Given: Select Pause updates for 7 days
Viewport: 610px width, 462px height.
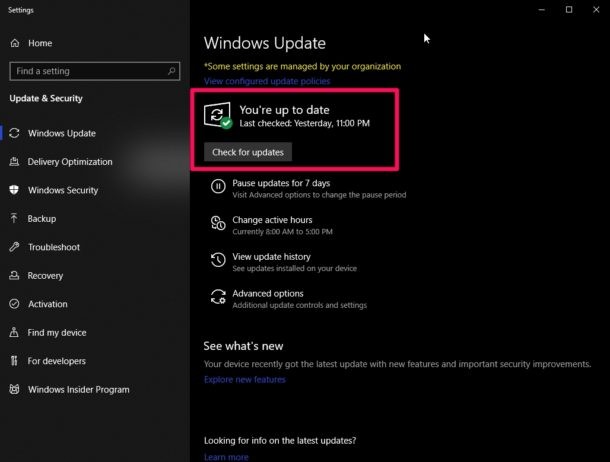Looking at the screenshot, I should pos(309,188).
